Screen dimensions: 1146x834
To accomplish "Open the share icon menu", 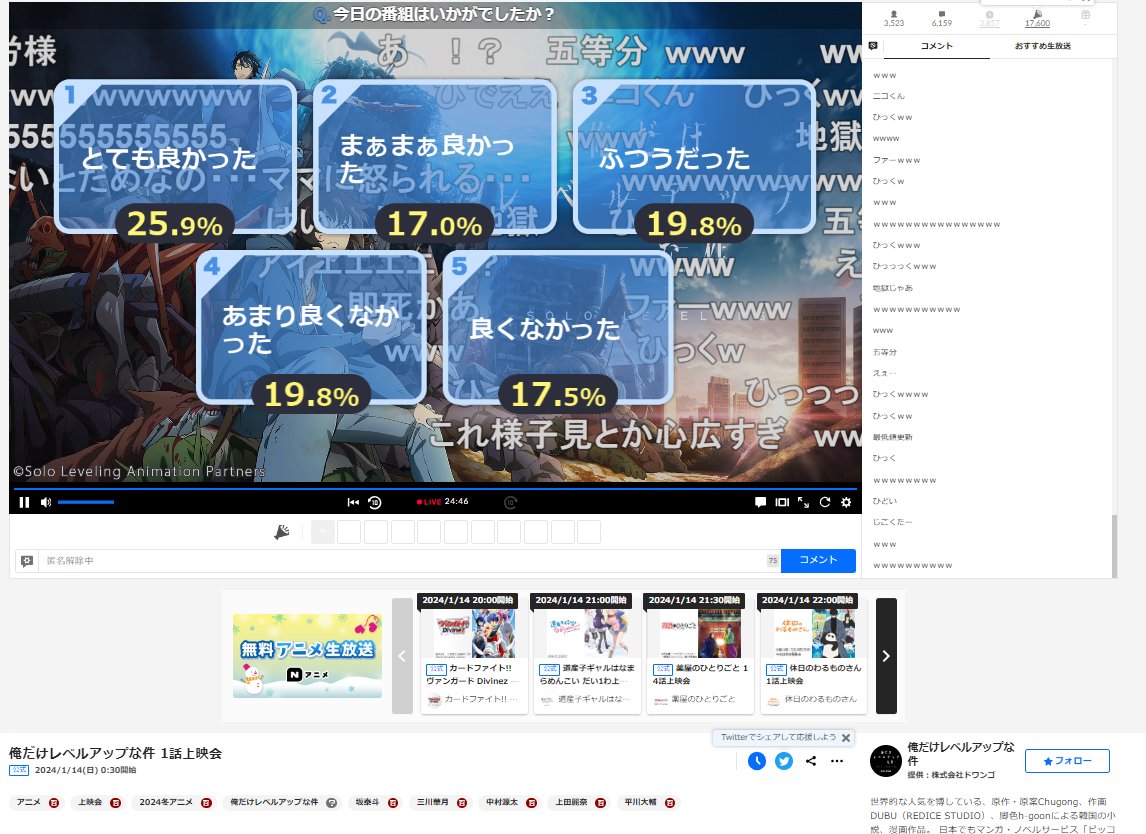I will [x=811, y=761].
